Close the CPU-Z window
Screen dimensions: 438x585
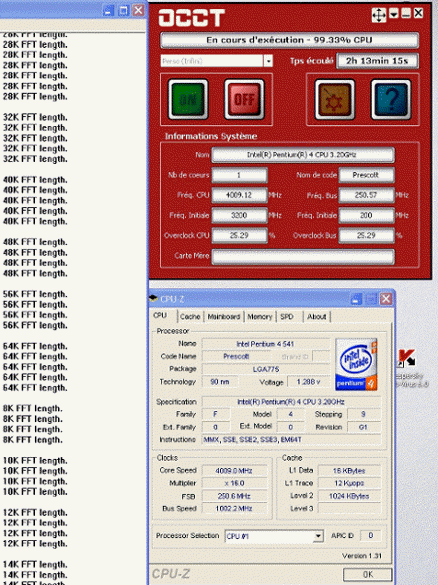(386, 299)
